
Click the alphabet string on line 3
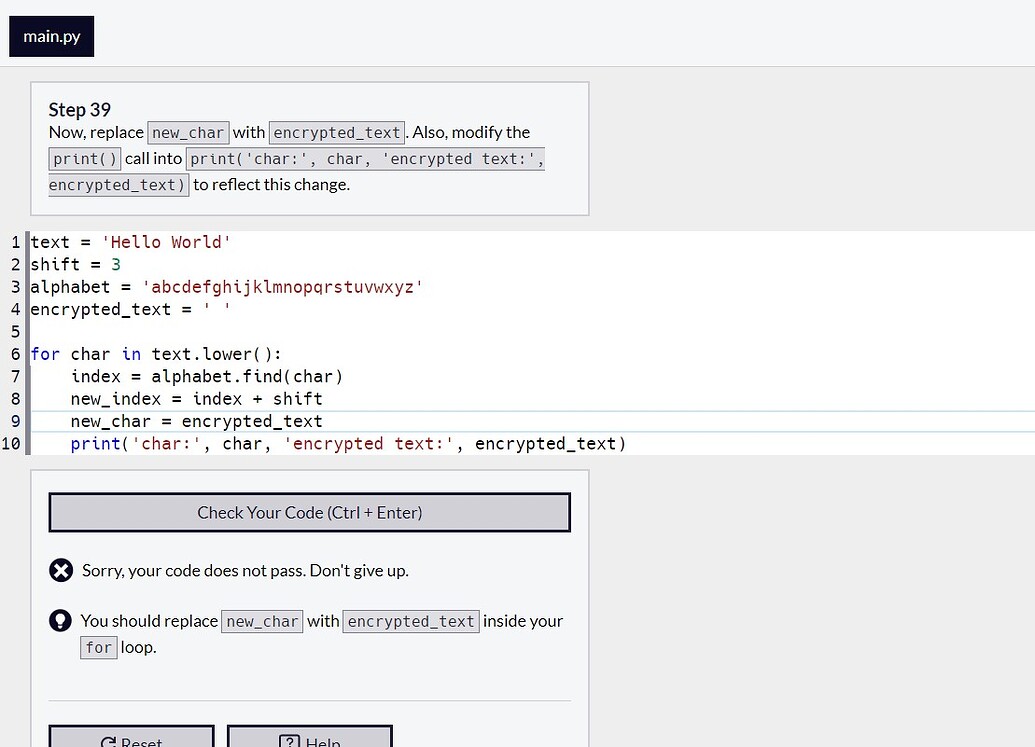point(282,286)
